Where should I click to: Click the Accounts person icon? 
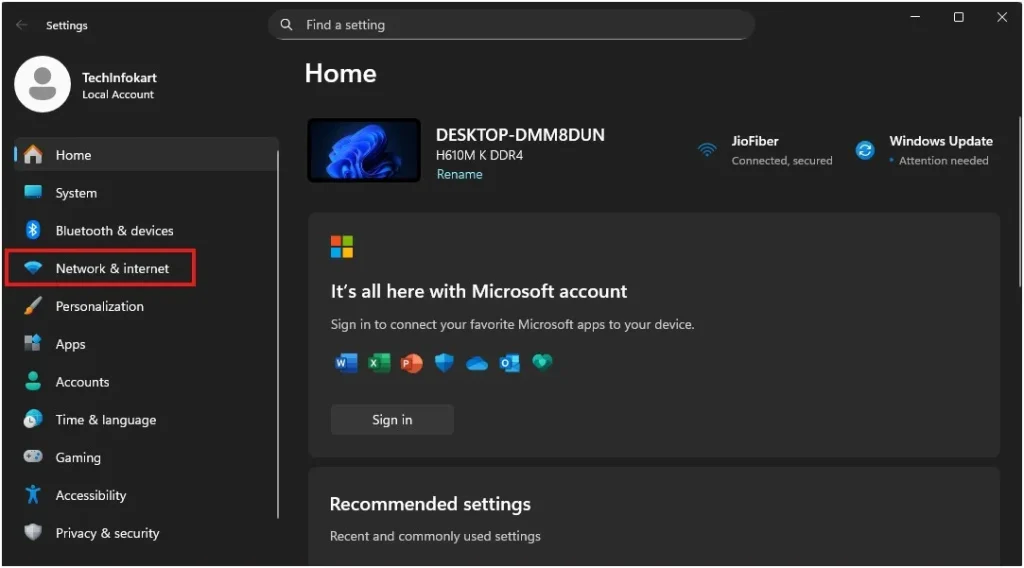pos(33,381)
